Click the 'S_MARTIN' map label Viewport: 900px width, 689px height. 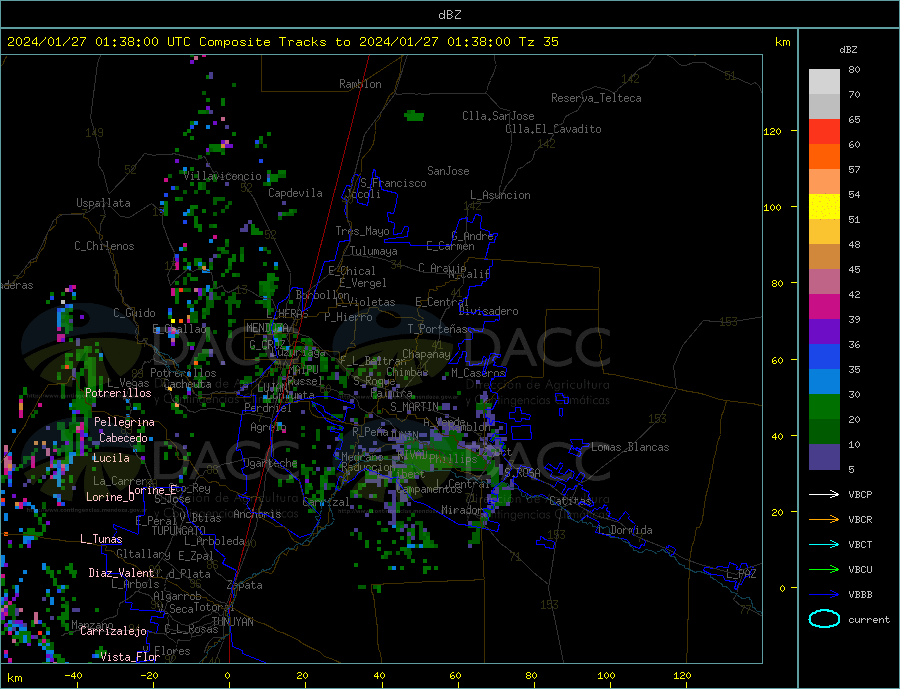[x=414, y=407]
